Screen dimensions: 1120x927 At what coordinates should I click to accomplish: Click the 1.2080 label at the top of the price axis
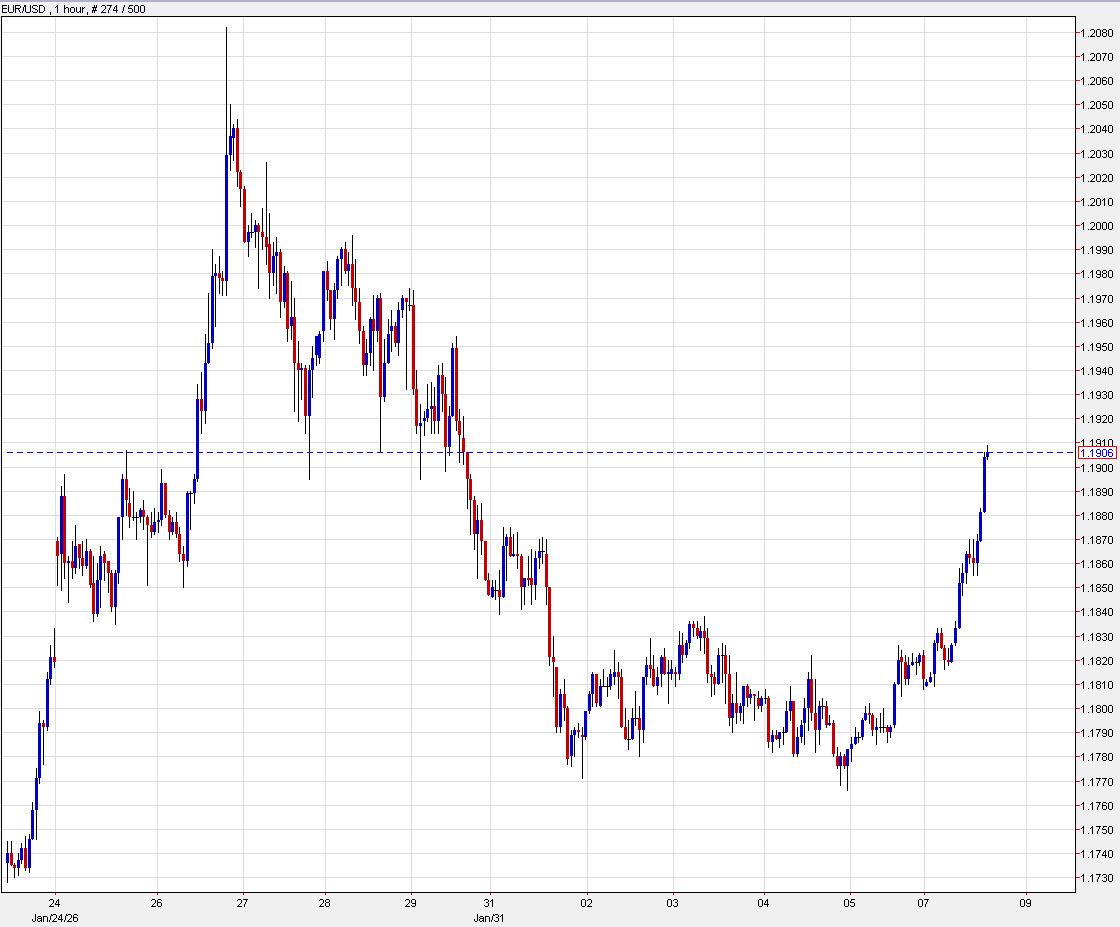click(1095, 33)
